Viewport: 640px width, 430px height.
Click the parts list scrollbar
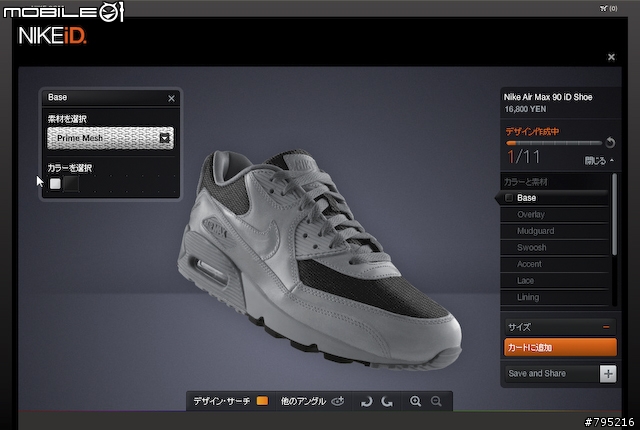(614, 215)
